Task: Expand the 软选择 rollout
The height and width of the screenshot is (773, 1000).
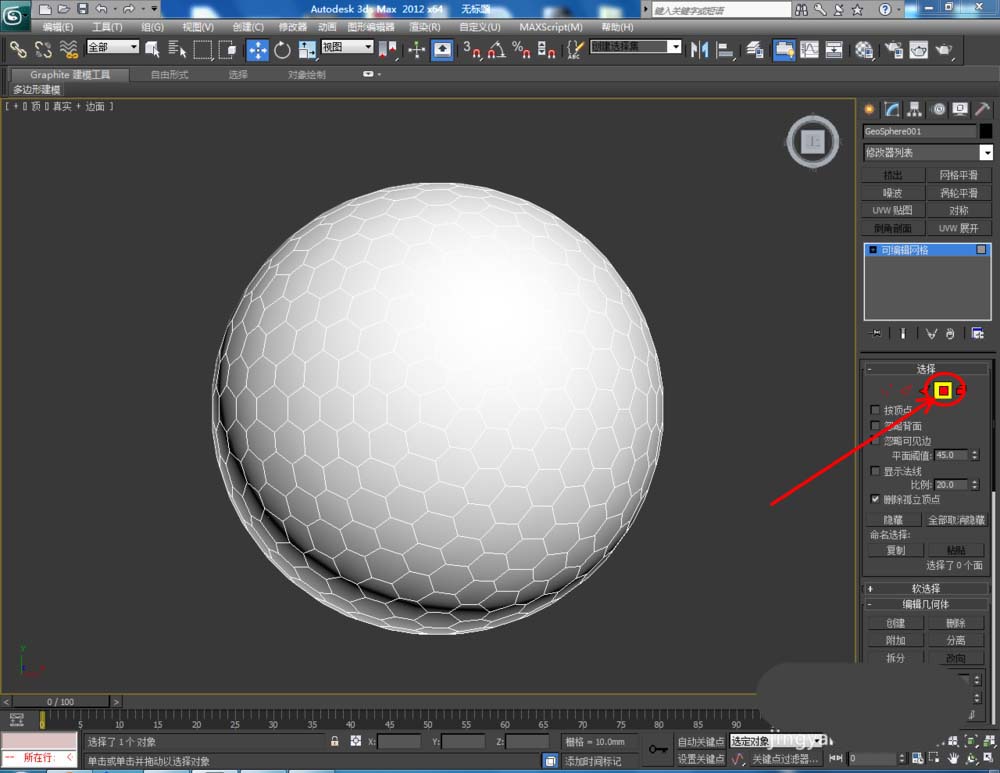Action: 926,589
